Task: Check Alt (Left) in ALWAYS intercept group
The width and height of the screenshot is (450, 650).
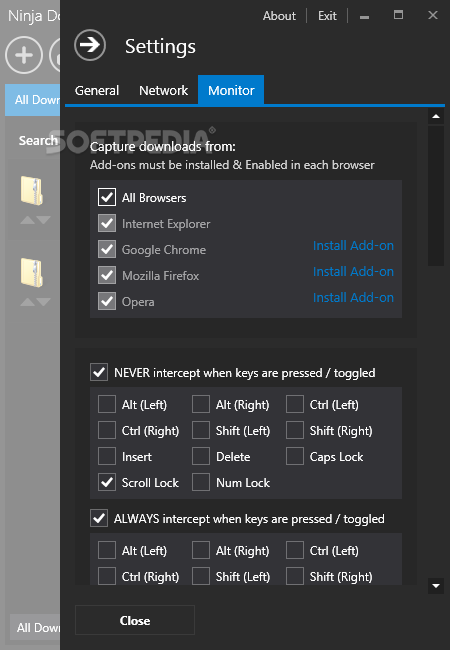Action: [x=107, y=551]
